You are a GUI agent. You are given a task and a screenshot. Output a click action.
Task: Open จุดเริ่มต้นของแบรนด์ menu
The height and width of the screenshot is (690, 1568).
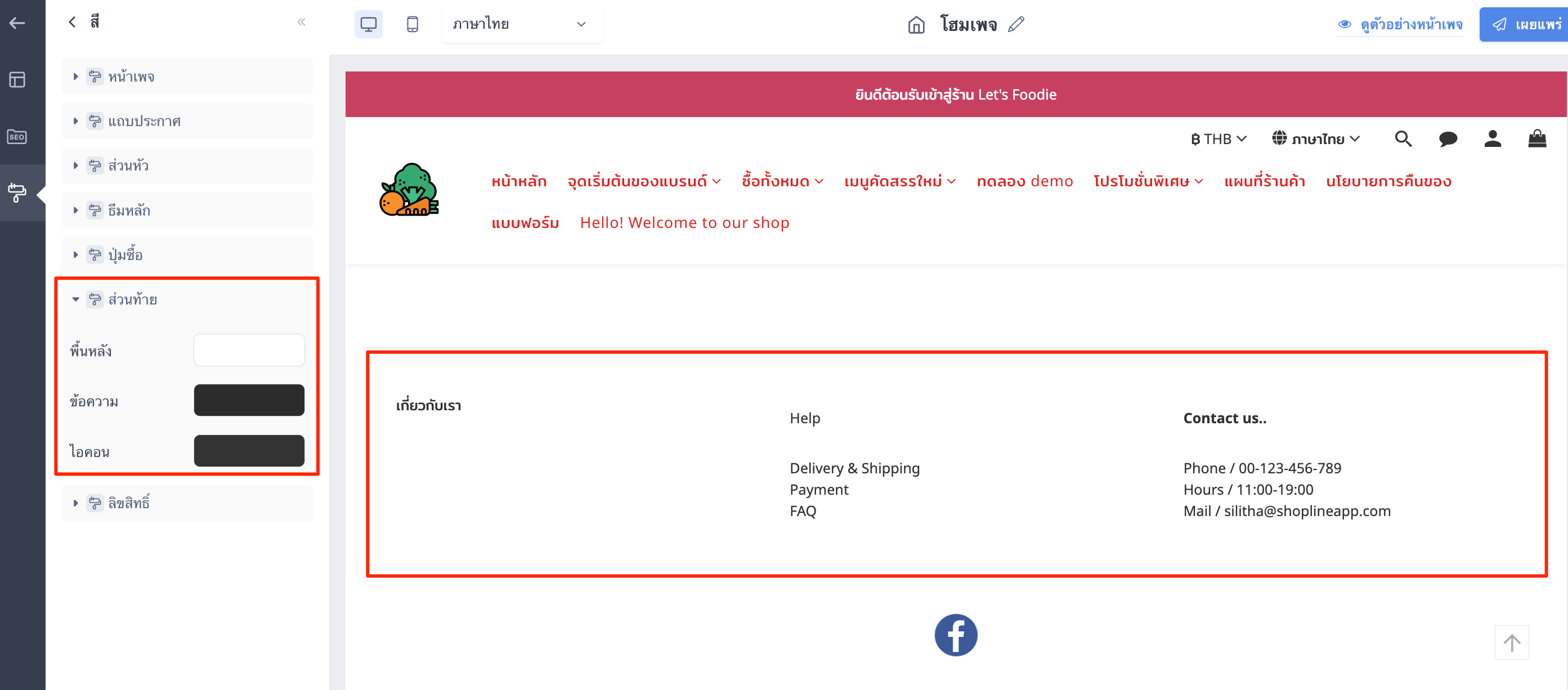coord(644,181)
